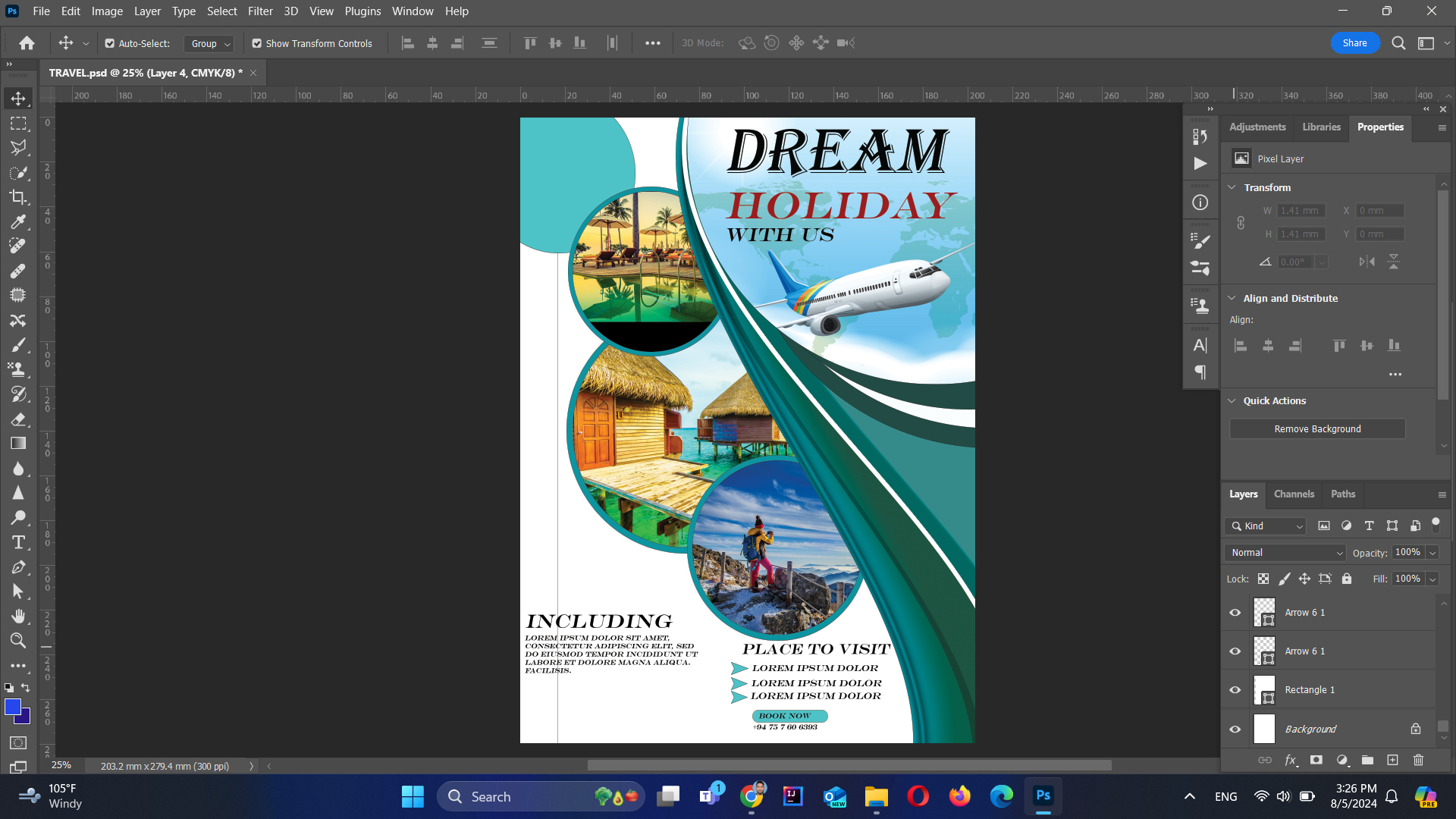Screen dimensions: 1456x819
Task: Select the Move tool
Action: [x=18, y=99]
